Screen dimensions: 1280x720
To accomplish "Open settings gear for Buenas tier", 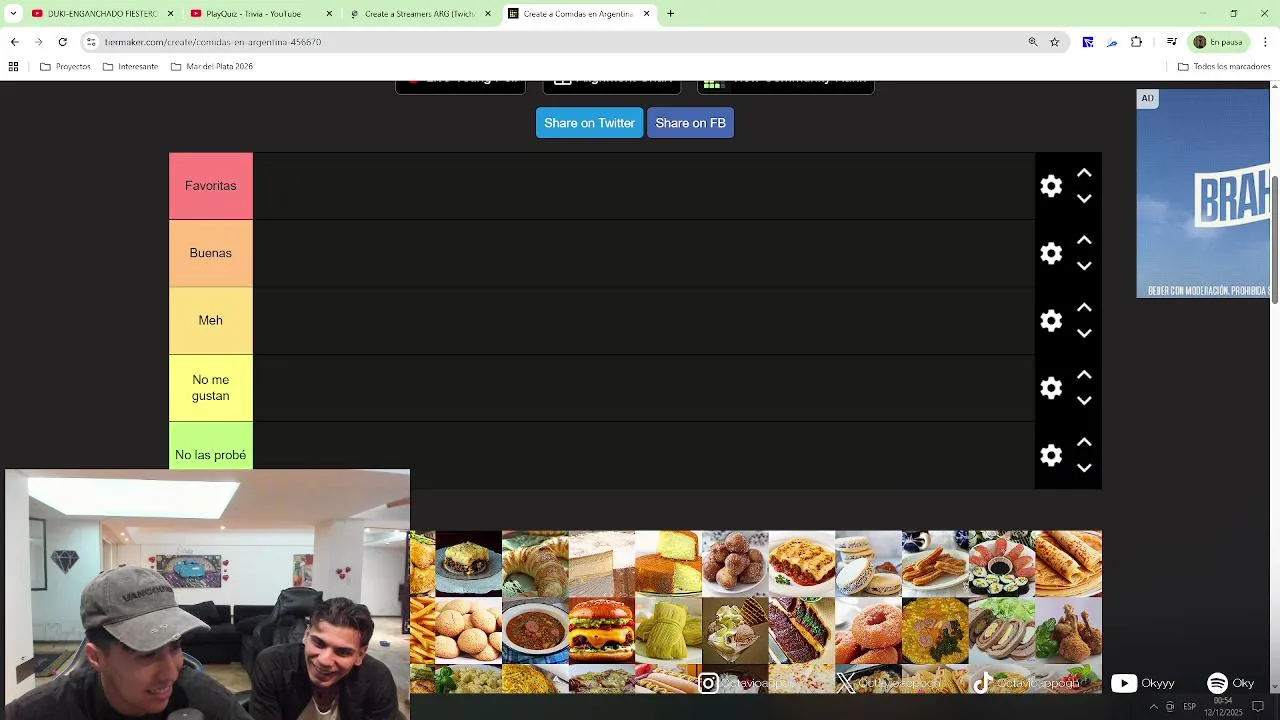I will point(1051,253).
